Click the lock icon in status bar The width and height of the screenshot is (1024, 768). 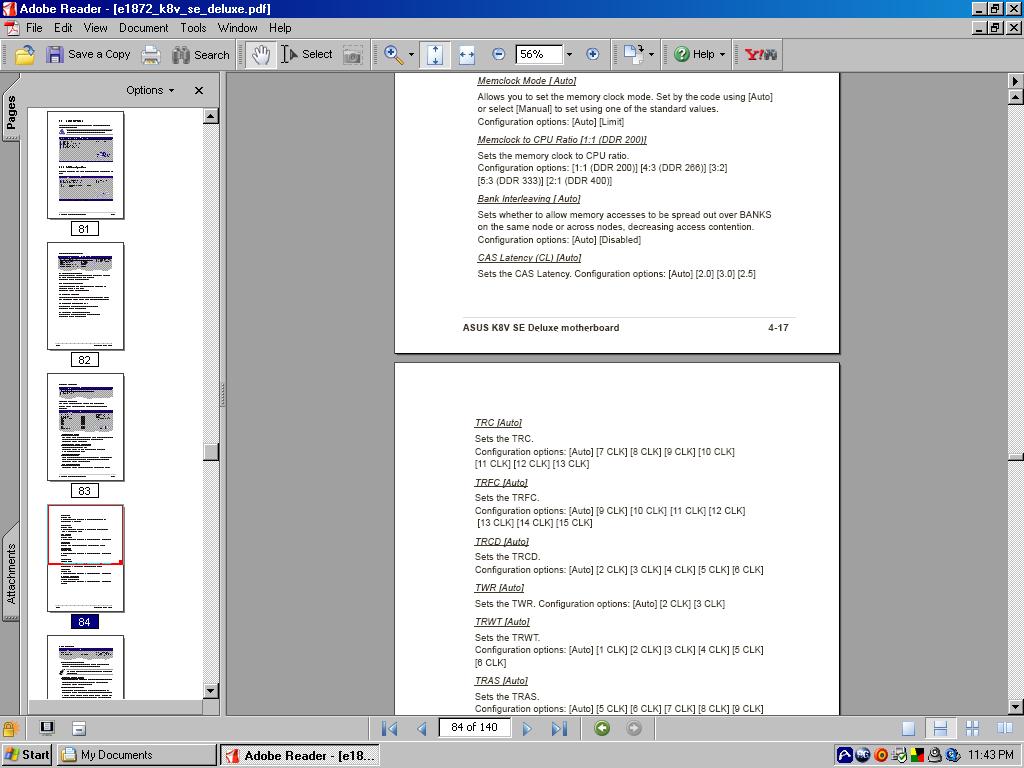coord(10,729)
